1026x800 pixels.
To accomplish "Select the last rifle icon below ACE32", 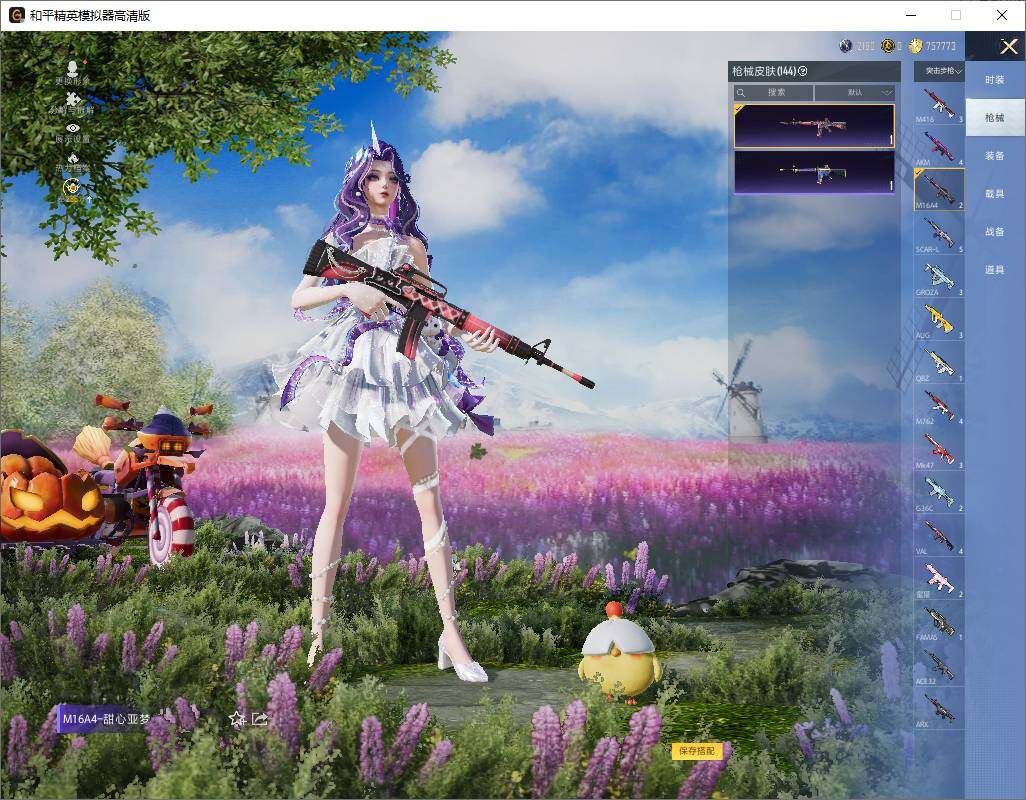I will (x=939, y=708).
